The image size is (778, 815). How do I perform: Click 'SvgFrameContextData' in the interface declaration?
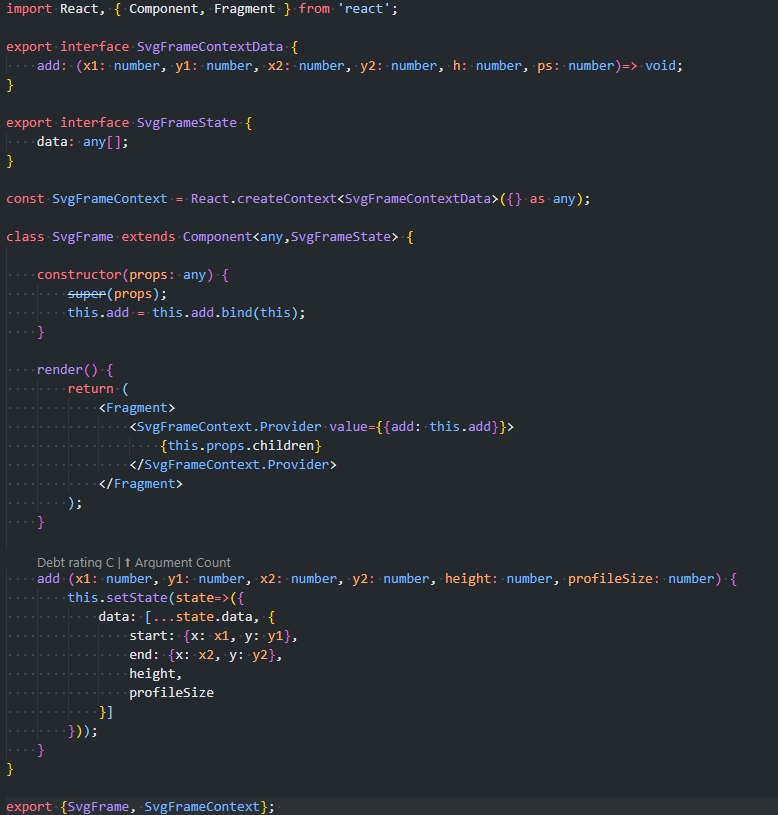click(209, 47)
